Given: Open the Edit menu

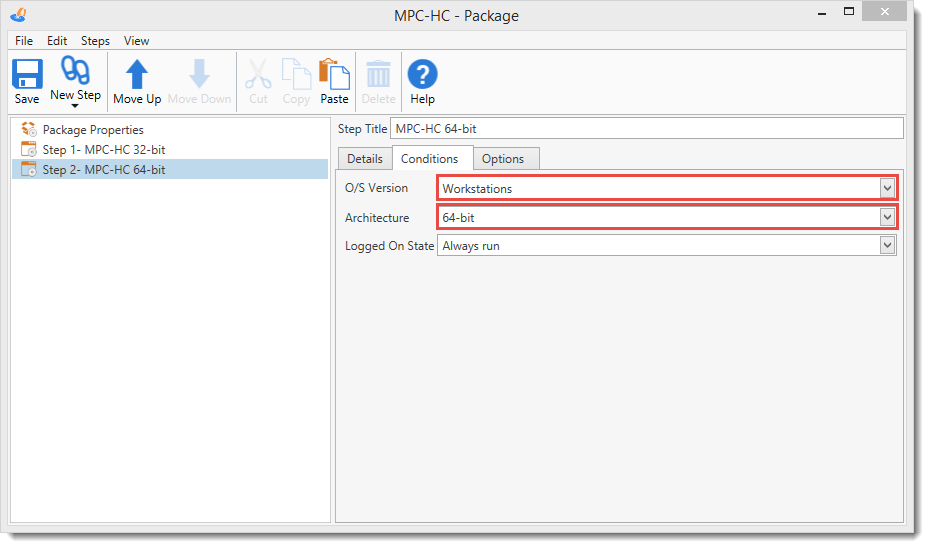Looking at the screenshot, I should (57, 41).
